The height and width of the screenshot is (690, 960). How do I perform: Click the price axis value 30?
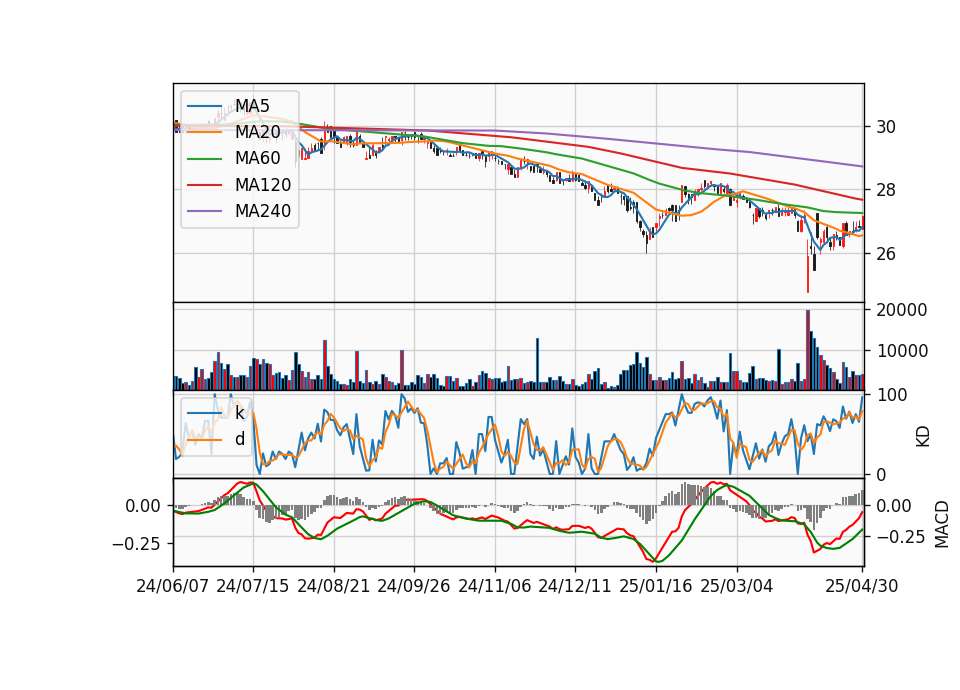pos(885,127)
